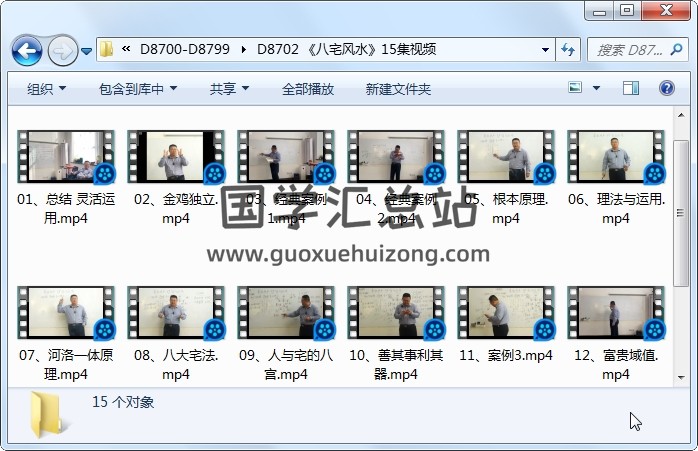Screen dimensions: 698x451
Task: Close the Explorer window
Action: [666, 11]
